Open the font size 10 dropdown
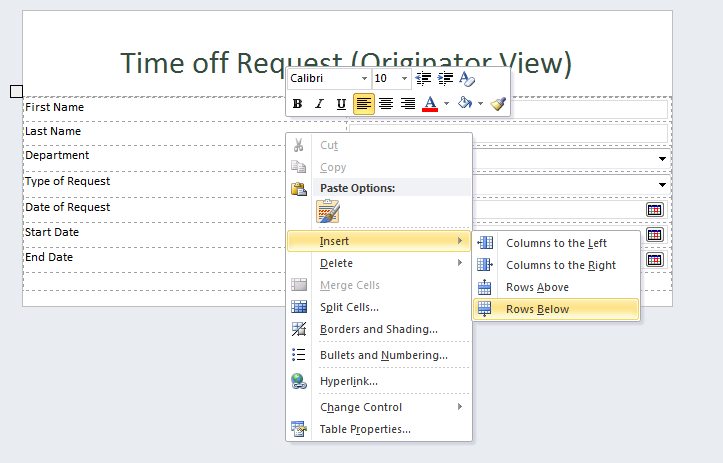Screen dimensions: 723x463 pos(391,79)
